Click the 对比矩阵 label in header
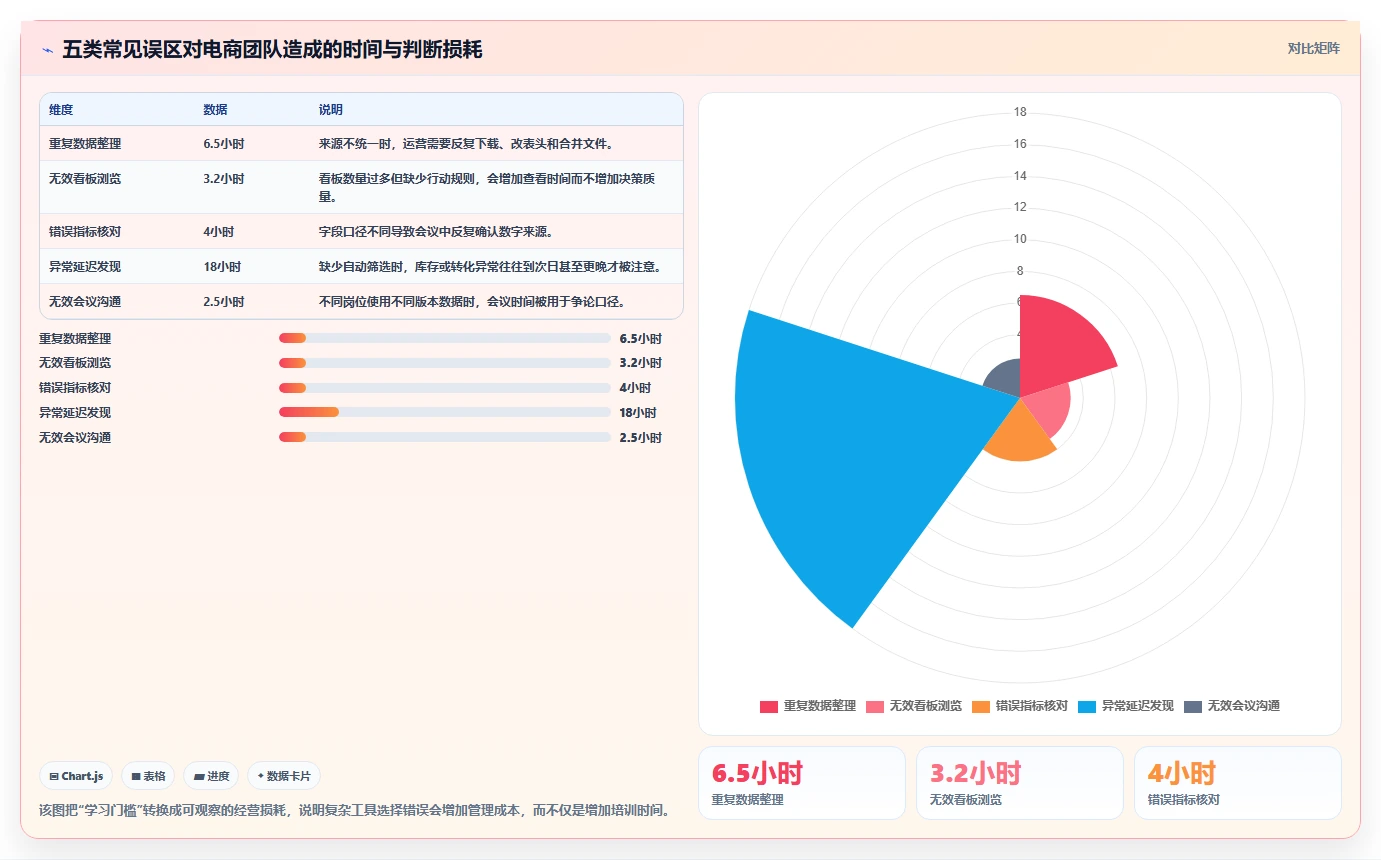The width and height of the screenshot is (1381, 860). 1313,48
